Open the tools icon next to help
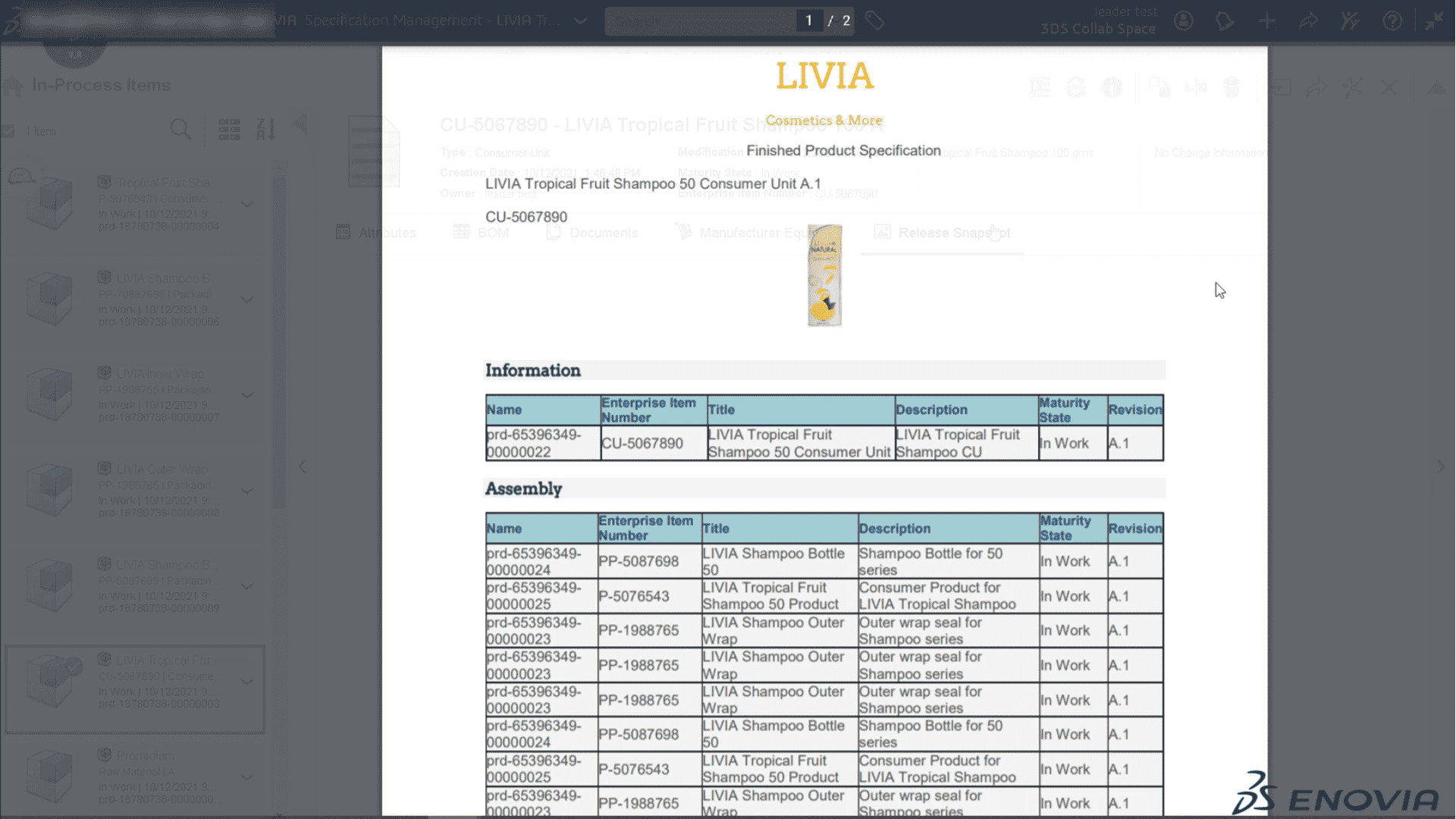This screenshot has width=1456, height=819. 1350,20
